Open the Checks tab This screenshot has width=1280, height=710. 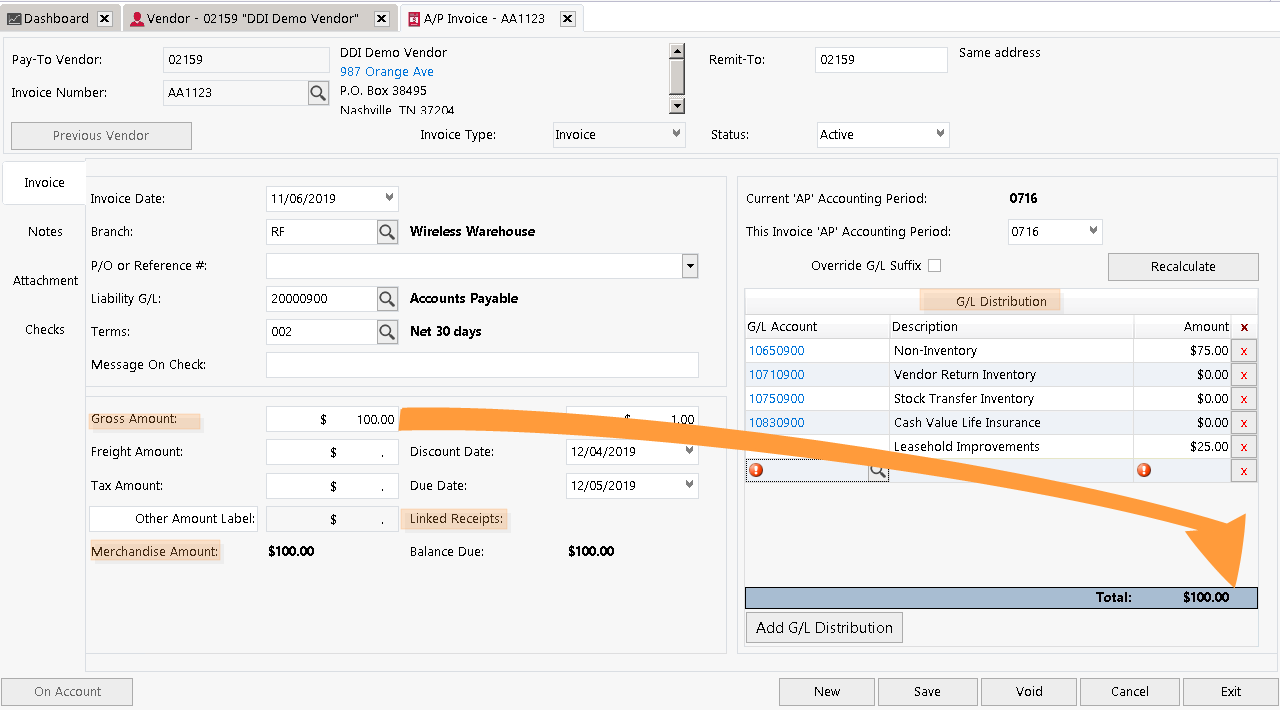click(x=44, y=329)
